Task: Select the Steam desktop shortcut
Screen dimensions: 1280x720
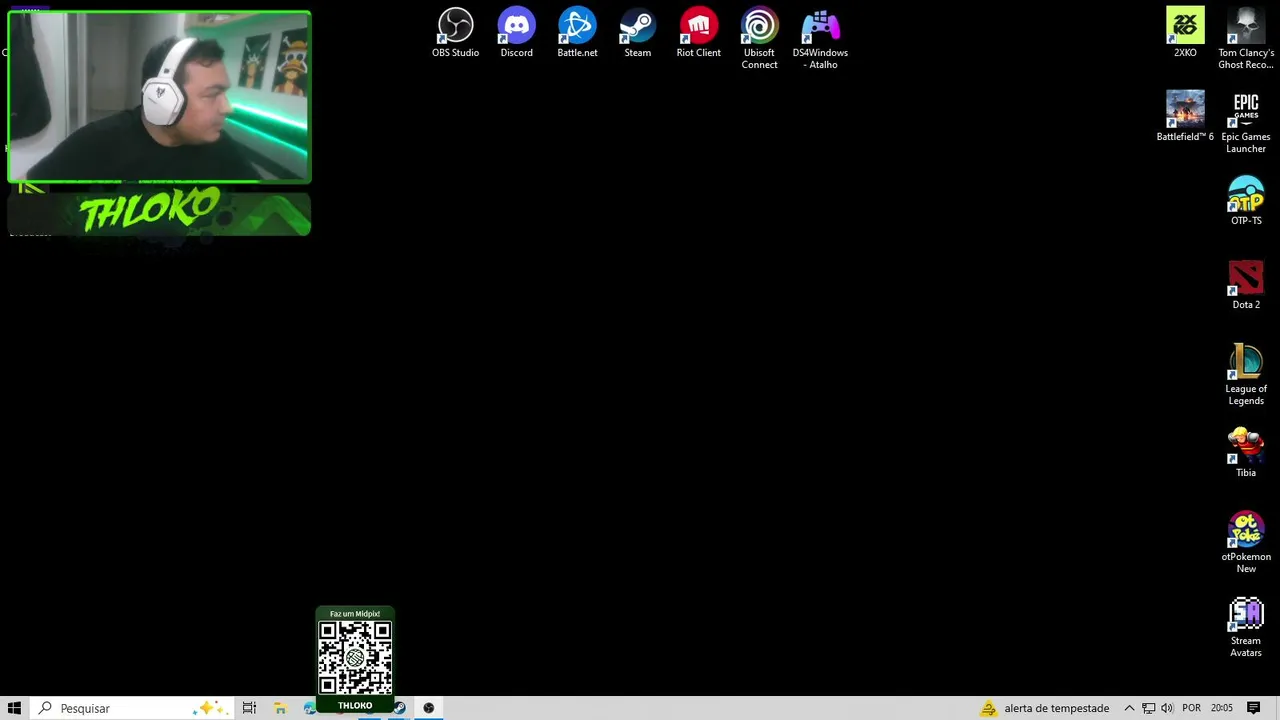Action: click(637, 33)
